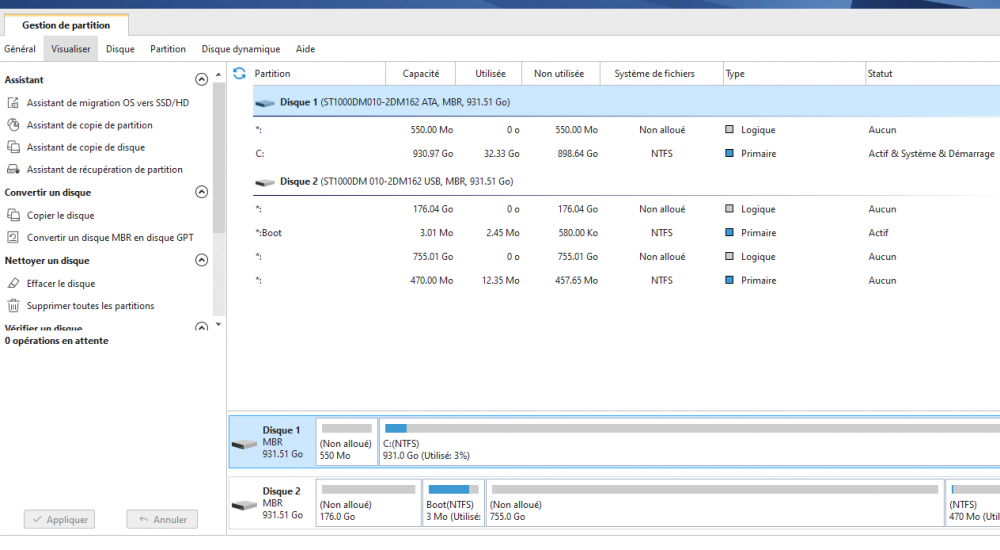
Task: Click the disk copy wizard icon
Action: coord(14,147)
